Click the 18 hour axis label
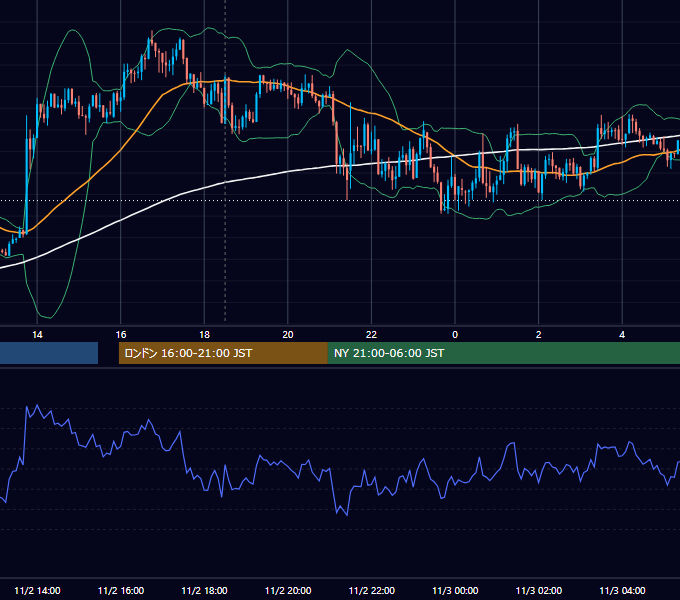This screenshot has height=600, width=680. tap(204, 335)
